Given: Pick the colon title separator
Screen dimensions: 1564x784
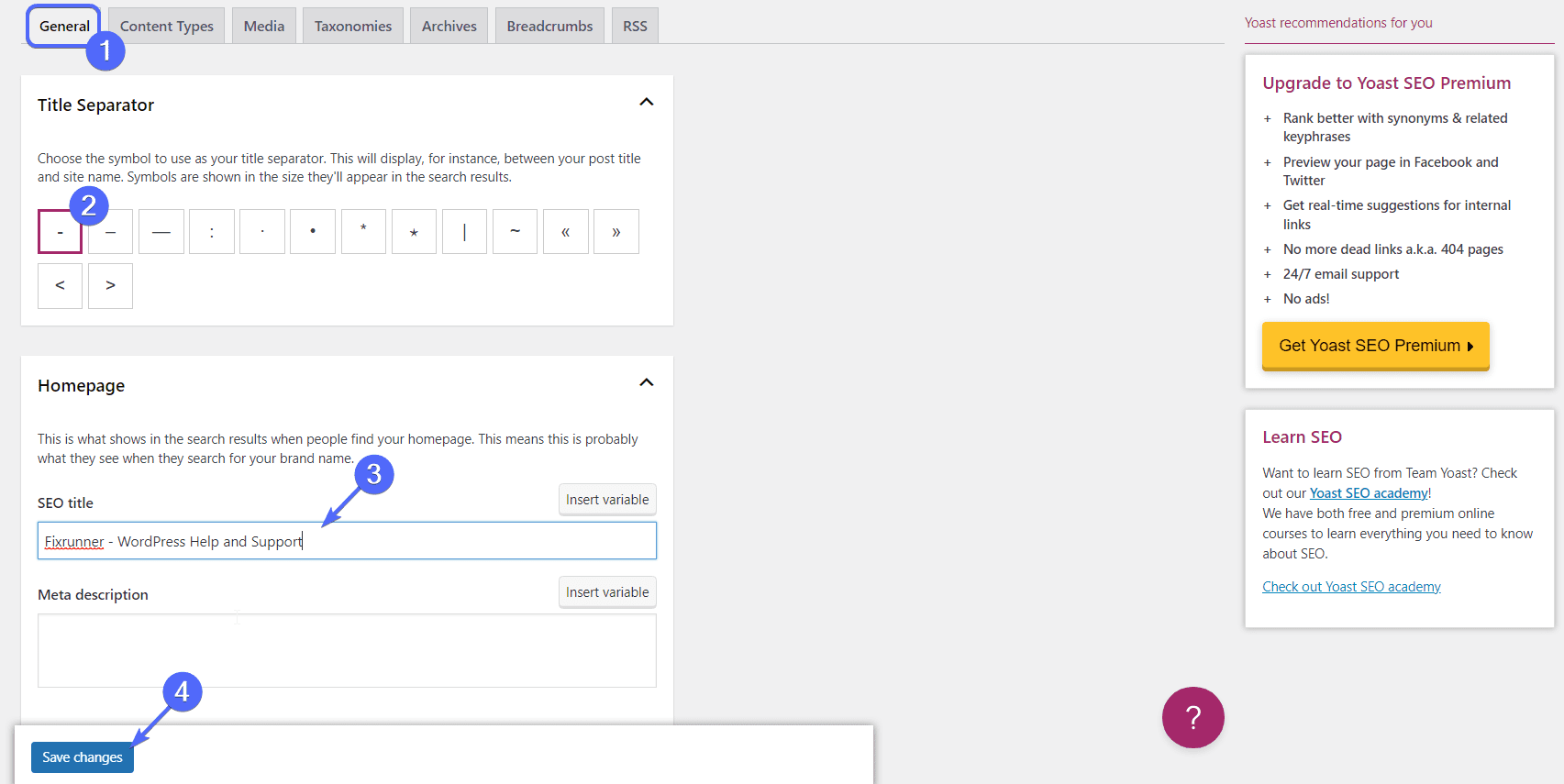Looking at the screenshot, I should point(212,232).
